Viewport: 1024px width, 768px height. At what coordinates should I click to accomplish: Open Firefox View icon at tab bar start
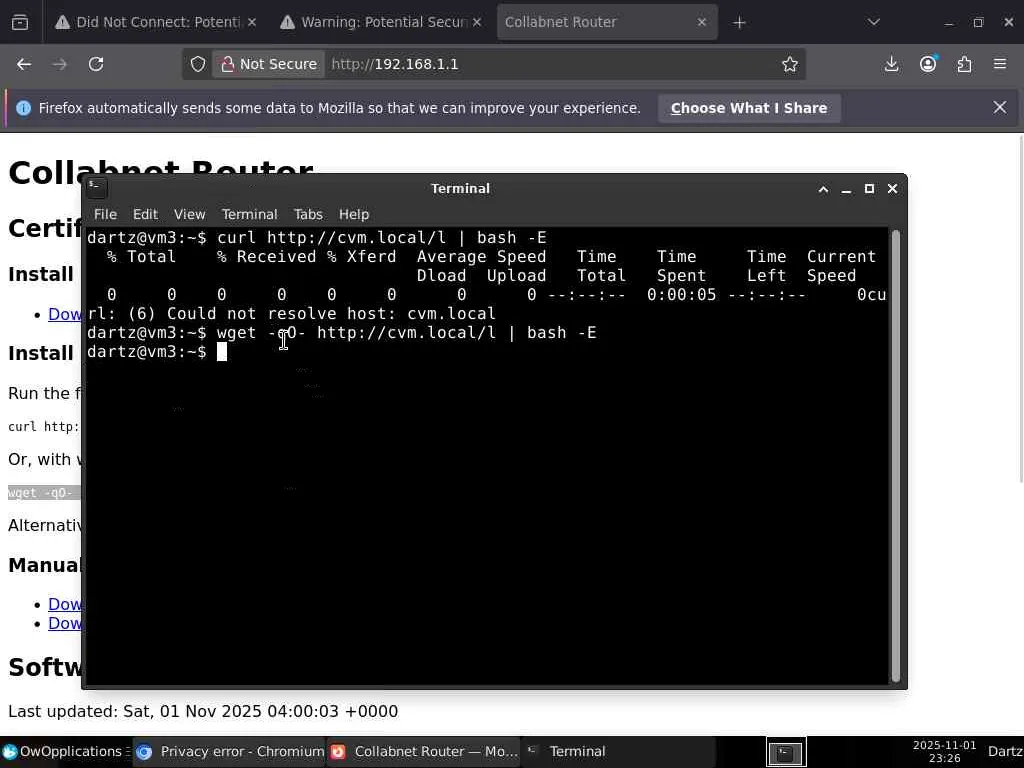pyautogui.click(x=20, y=23)
